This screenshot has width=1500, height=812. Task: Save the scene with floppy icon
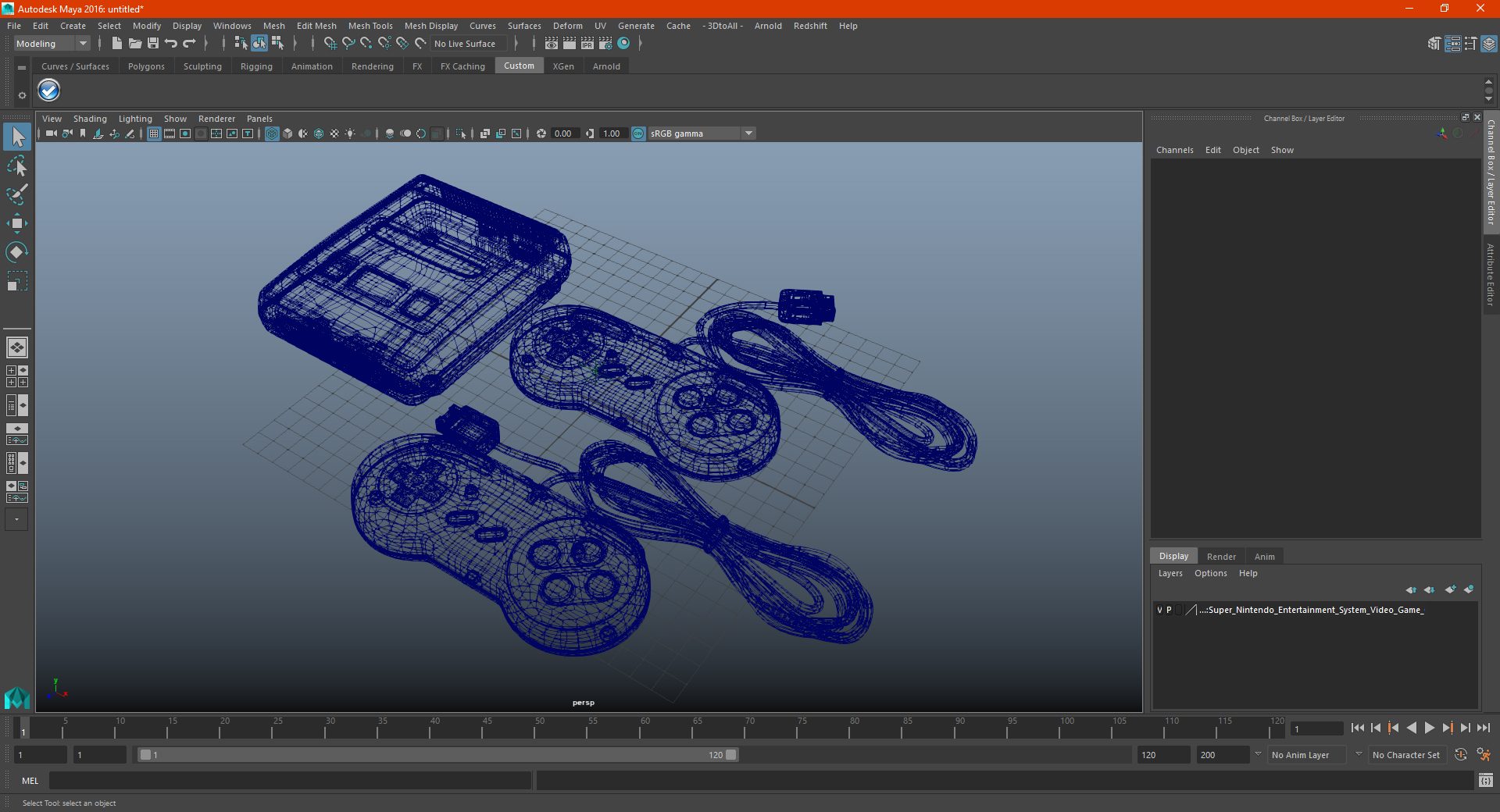(x=153, y=44)
